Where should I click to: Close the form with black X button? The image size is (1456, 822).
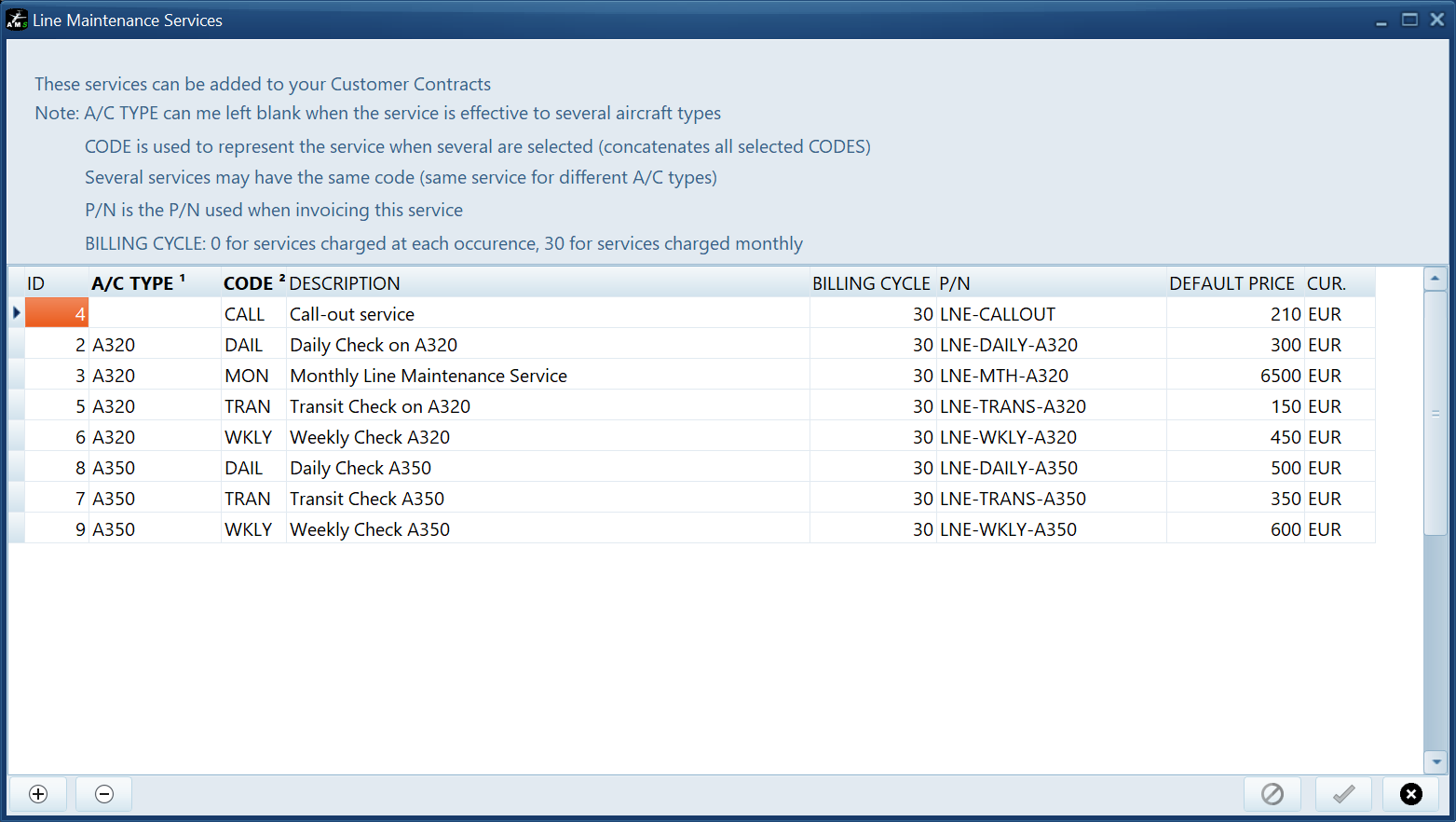(x=1411, y=794)
